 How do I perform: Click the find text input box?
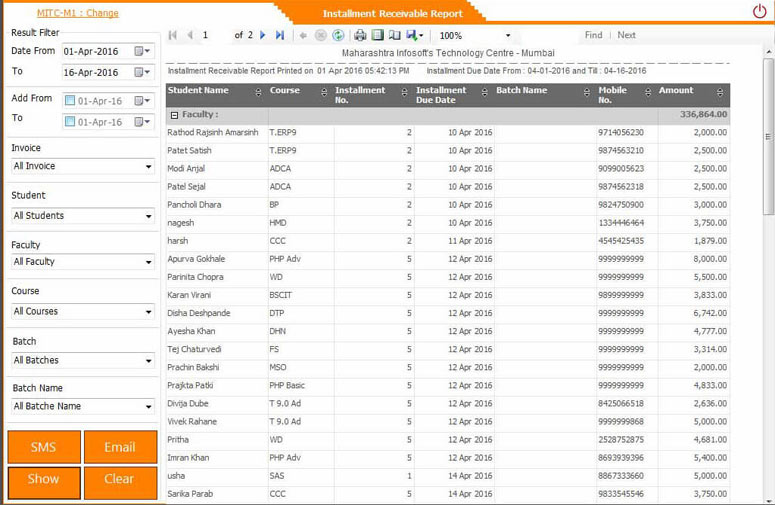pos(549,35)
